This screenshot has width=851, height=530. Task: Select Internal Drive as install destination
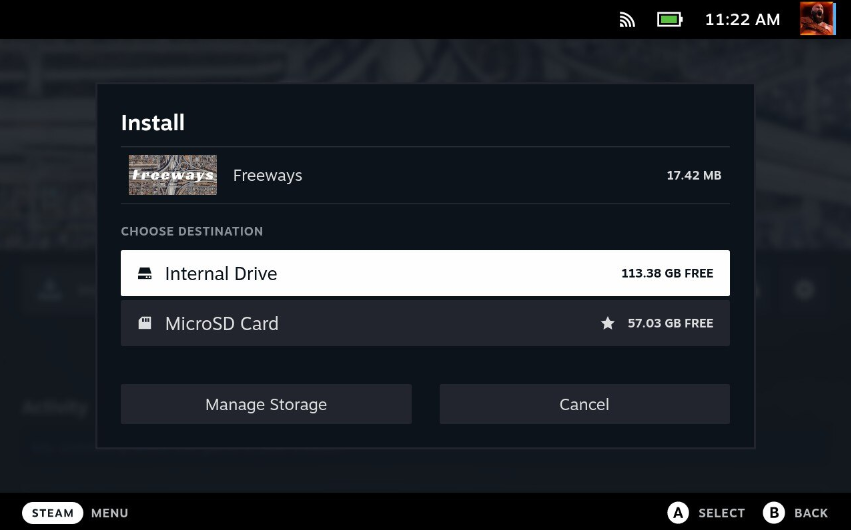[x=425, y=273]
